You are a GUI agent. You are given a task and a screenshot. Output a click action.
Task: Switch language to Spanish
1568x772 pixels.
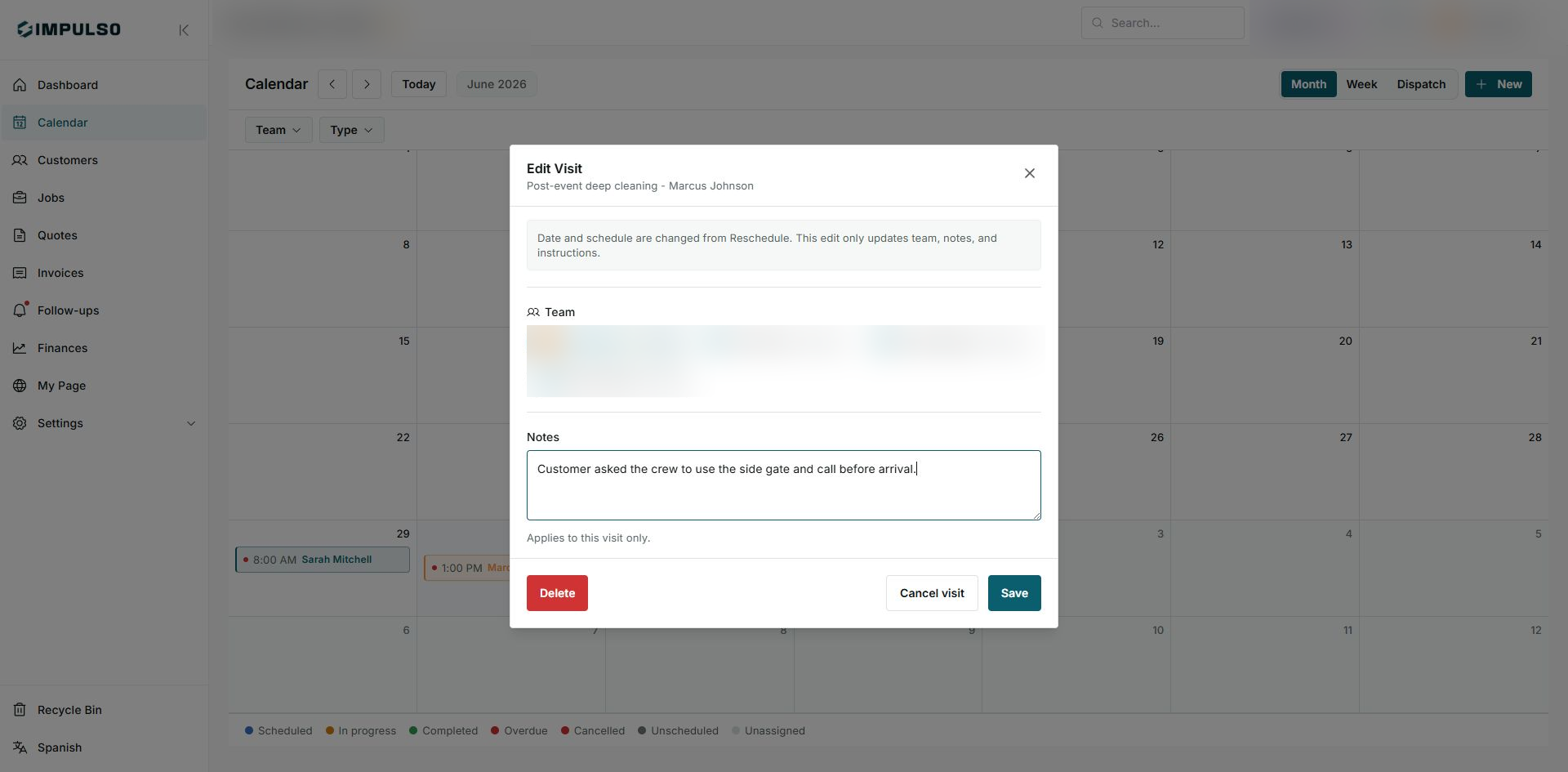tap(104, 747)
